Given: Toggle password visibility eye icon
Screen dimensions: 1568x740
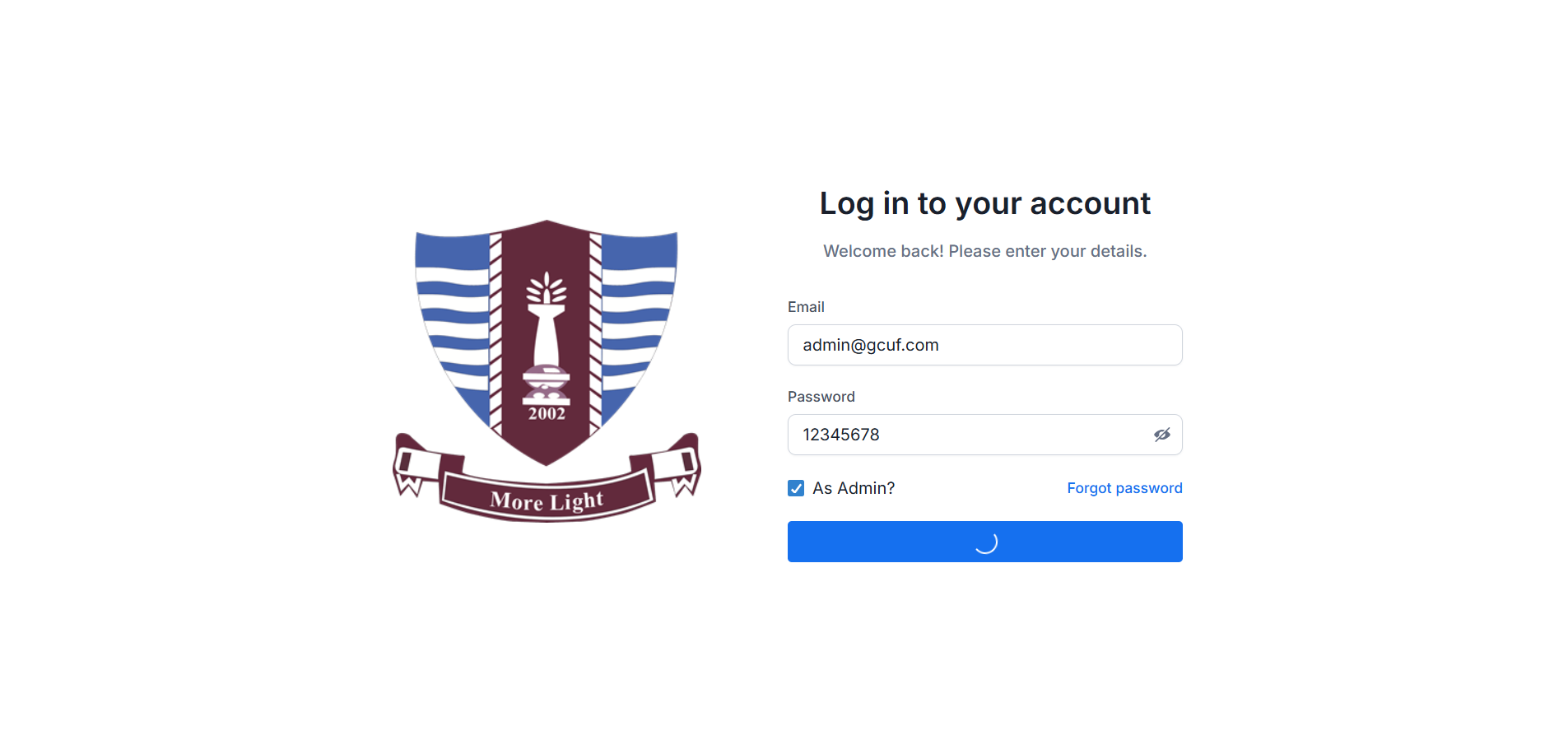Looking at the screenshot, I should pos(1161,435).
